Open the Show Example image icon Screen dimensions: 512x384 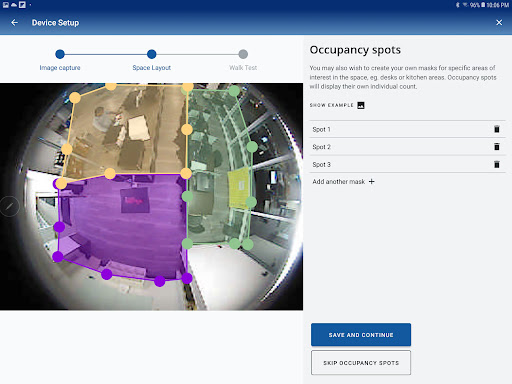coord(361,105)
